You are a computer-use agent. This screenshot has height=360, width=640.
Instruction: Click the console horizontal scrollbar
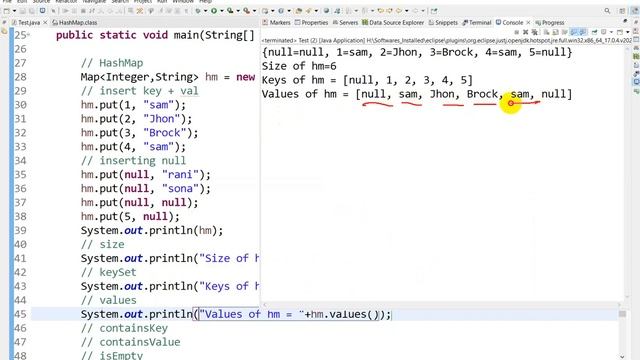coord(442,304)
